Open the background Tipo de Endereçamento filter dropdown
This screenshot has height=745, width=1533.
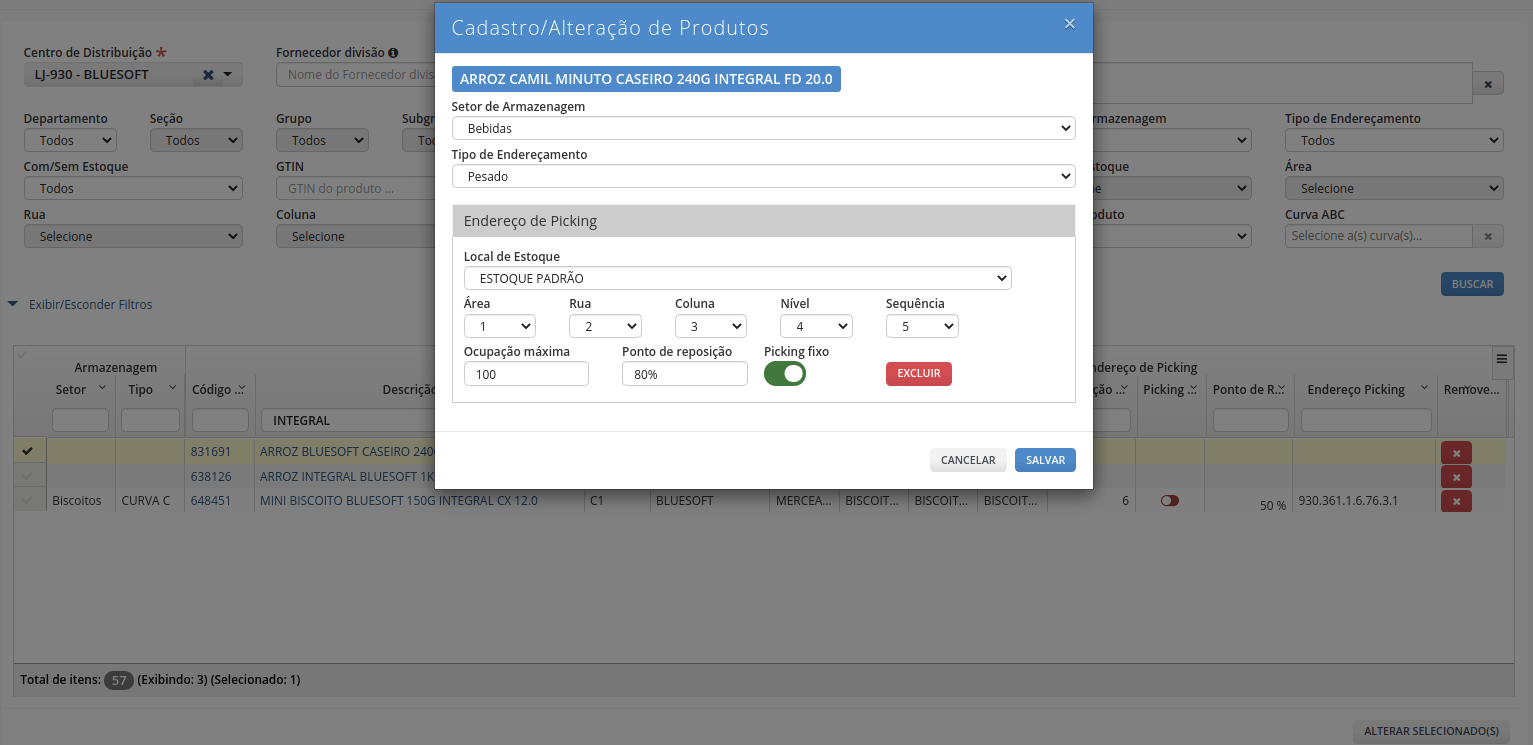1394,141
